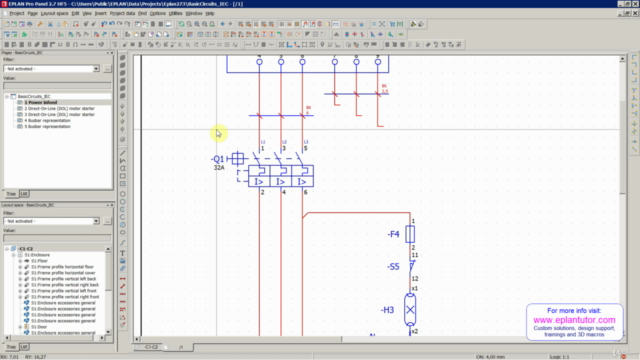This screenshot has height=360, width=640.
Task: Switch to List tab in Pages navigator
Action: point(24,194)
